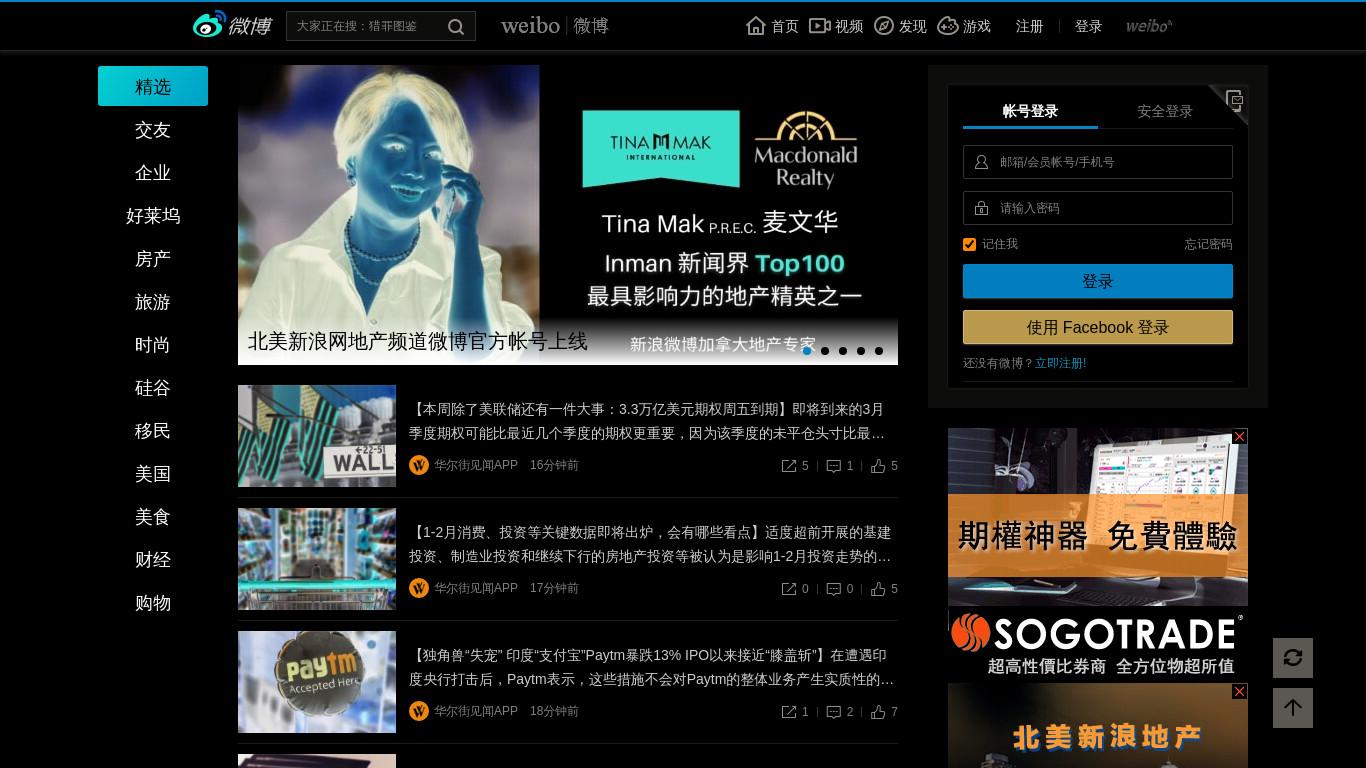
Task: Open 立即注册 link
Action: pyautogui.click(x=1060, y=363)
